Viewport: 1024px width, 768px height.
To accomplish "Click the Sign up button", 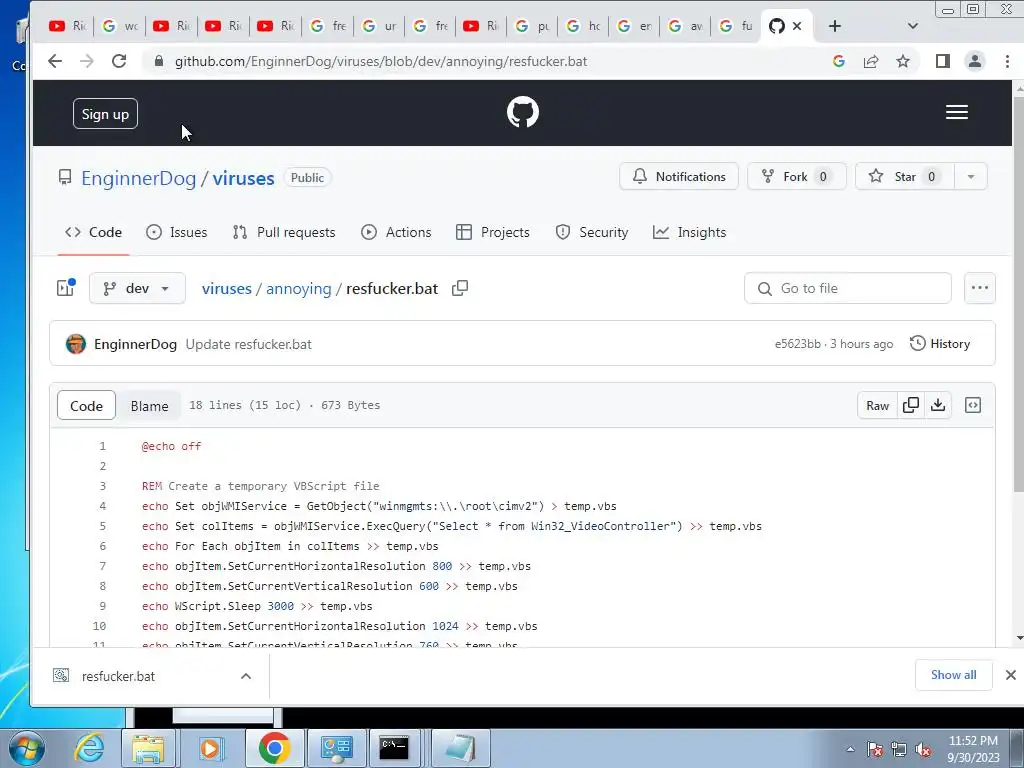I will [x=105, y=114].
